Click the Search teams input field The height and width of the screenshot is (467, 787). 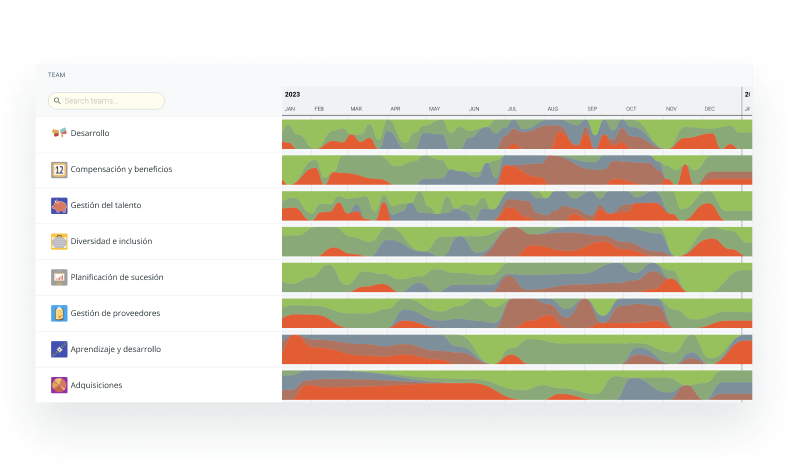(106, 101)
